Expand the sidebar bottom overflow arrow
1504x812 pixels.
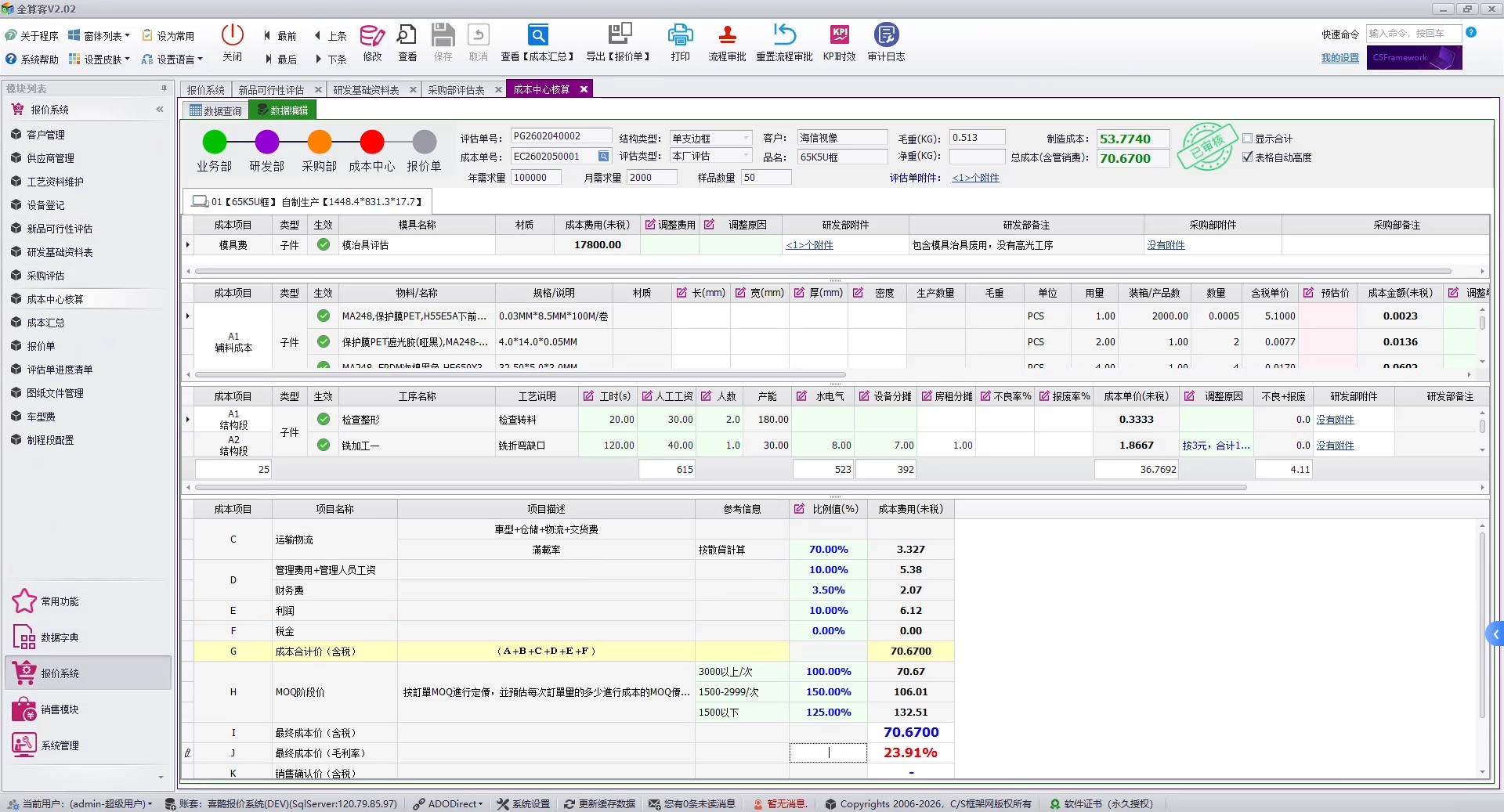pos(161,778)
